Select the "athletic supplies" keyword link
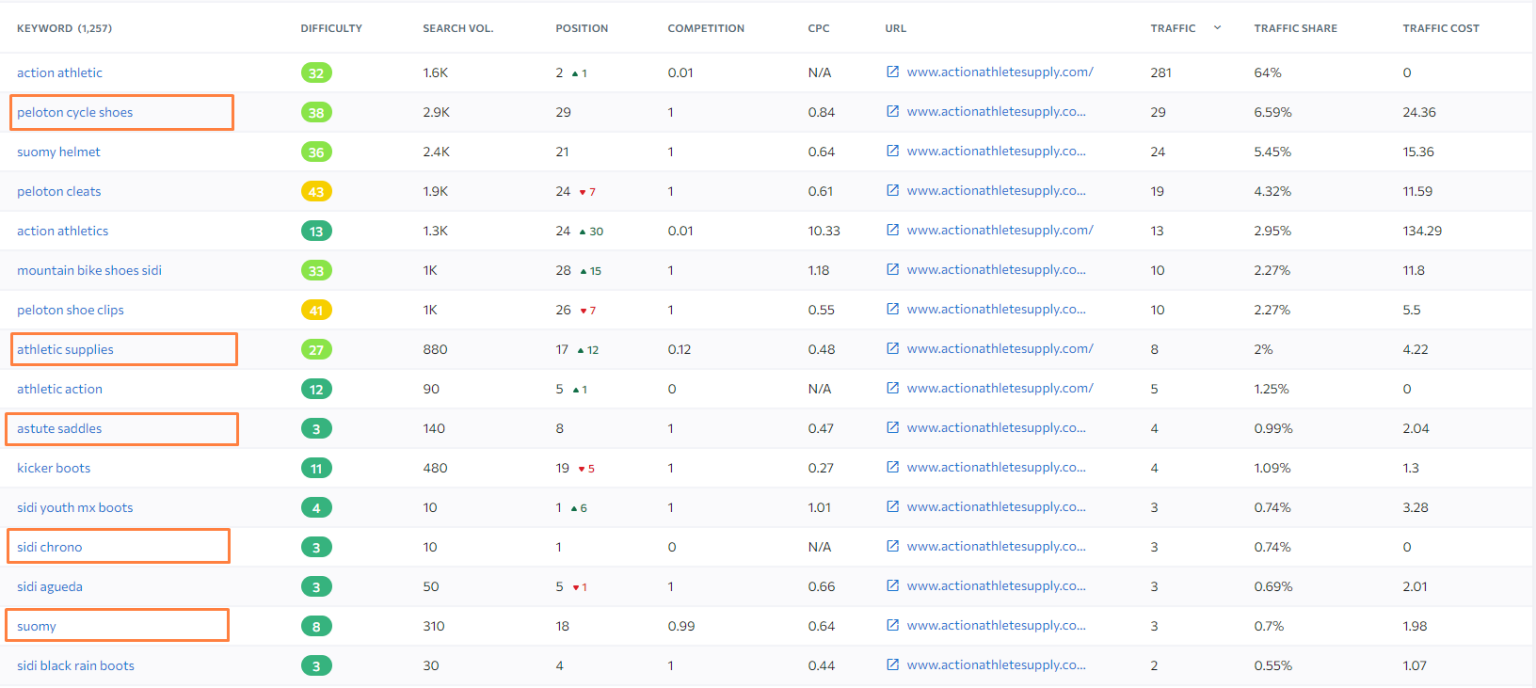1536x688 pixels. 65,349
